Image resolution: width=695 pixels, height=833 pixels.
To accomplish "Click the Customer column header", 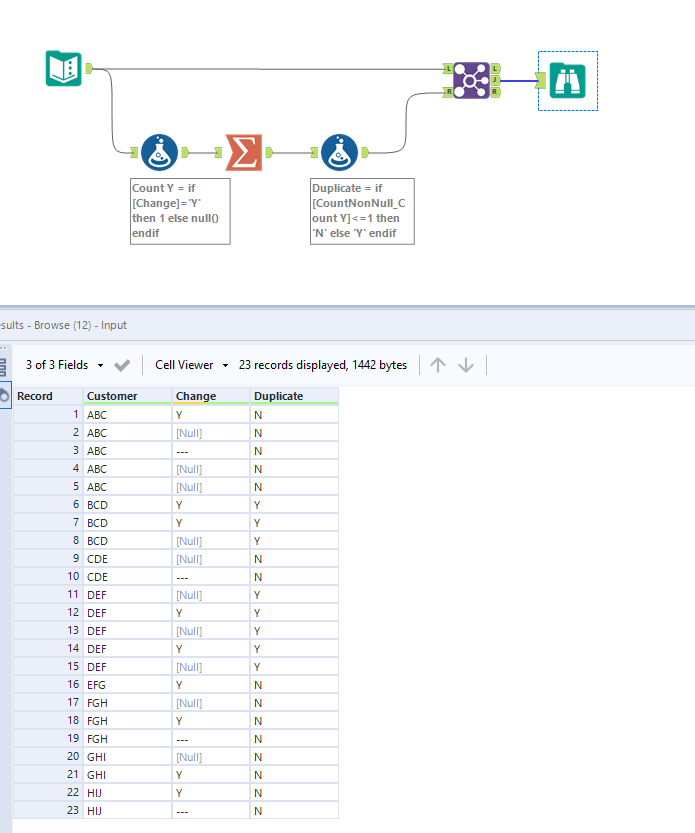I will click(112, 396).
